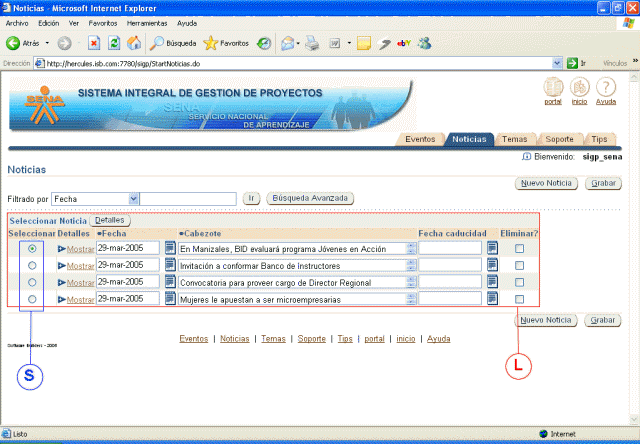This screenshot has width=640, height=444.
Task: Expand Mostrar details triangle for Manizales row
Action: click(62, 249)
